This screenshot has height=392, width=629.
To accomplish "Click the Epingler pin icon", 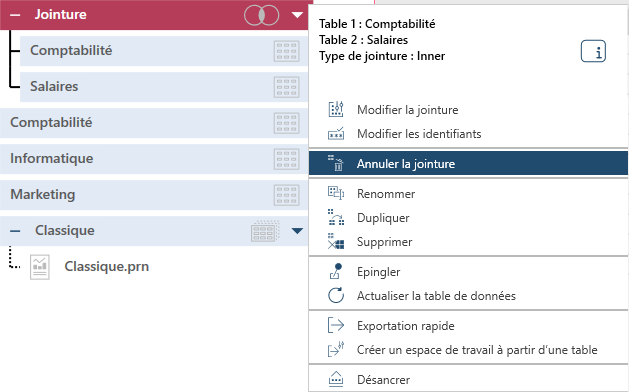I will point(336,271).
